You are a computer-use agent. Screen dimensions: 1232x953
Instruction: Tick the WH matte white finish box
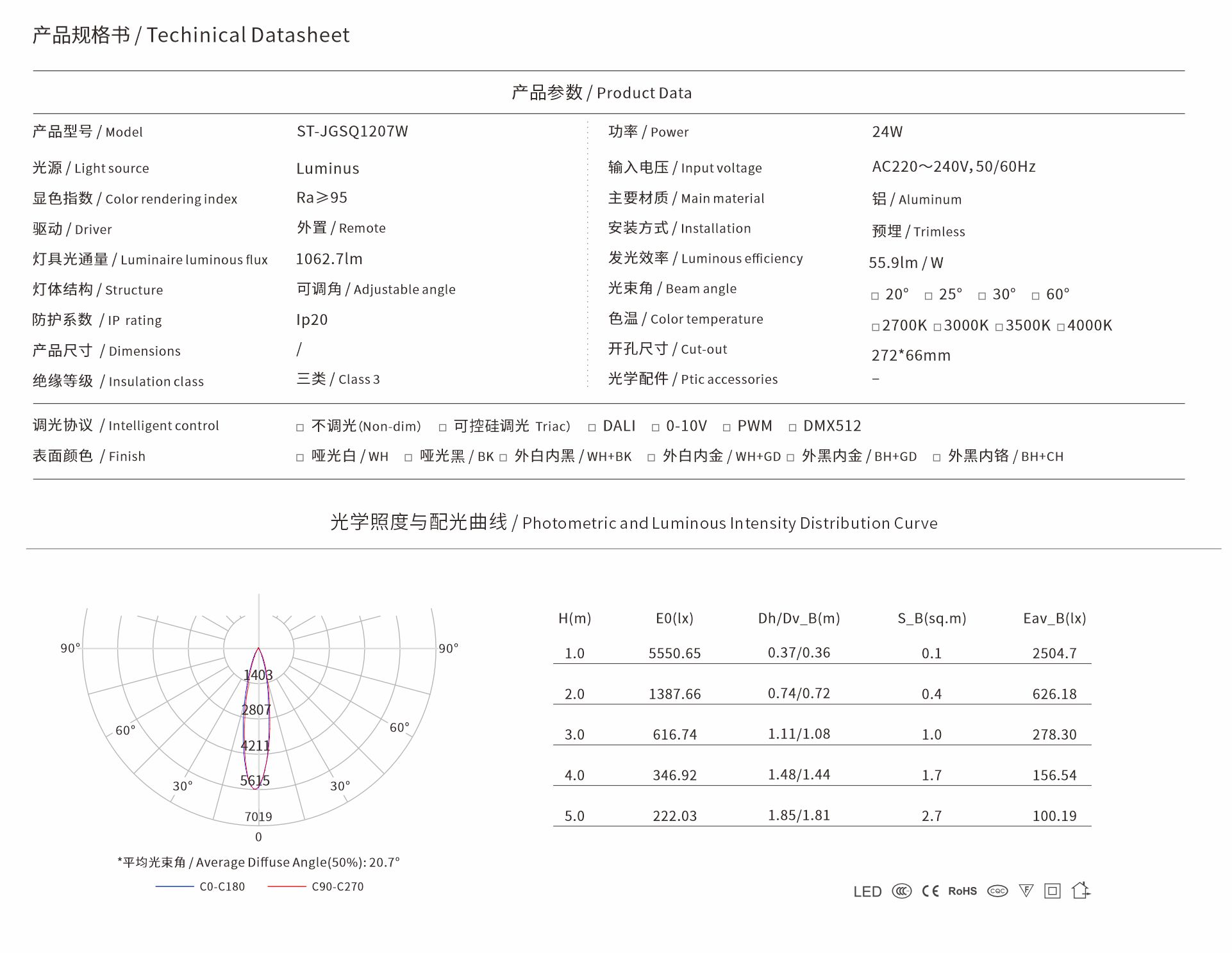point(300,458)
